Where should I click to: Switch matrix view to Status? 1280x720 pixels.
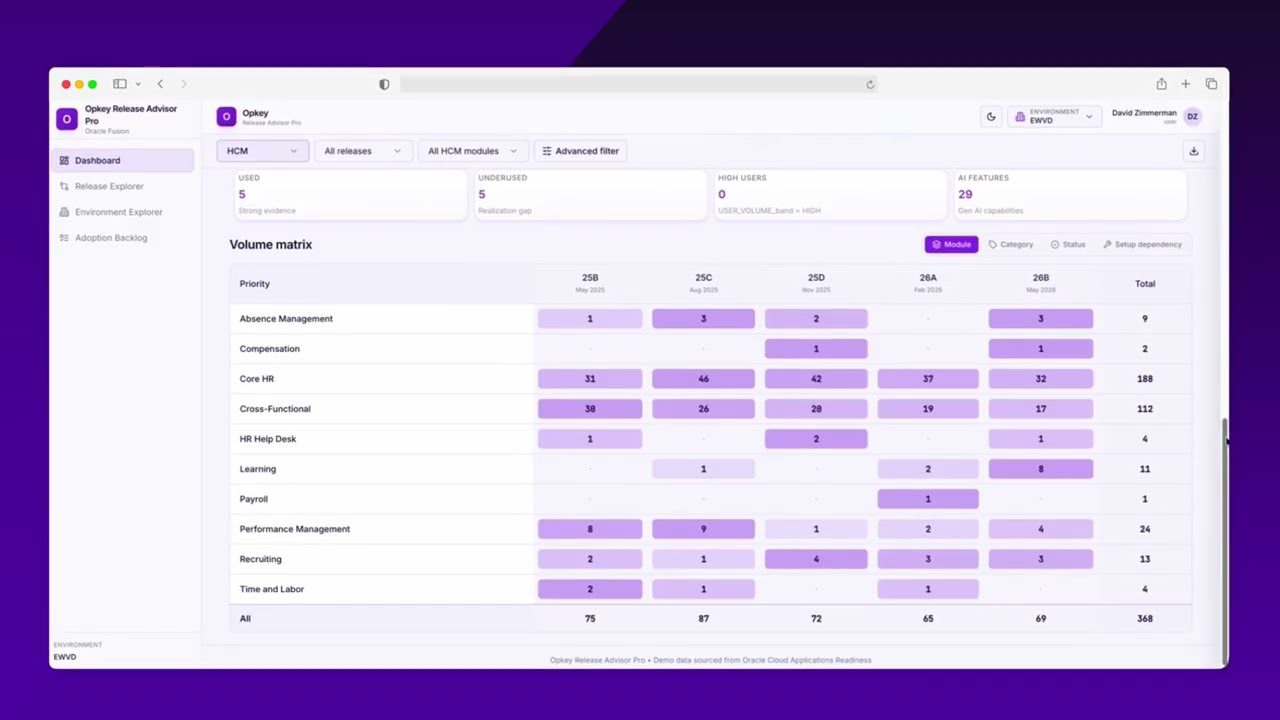pyautogui.click(x=1068, y=244)
